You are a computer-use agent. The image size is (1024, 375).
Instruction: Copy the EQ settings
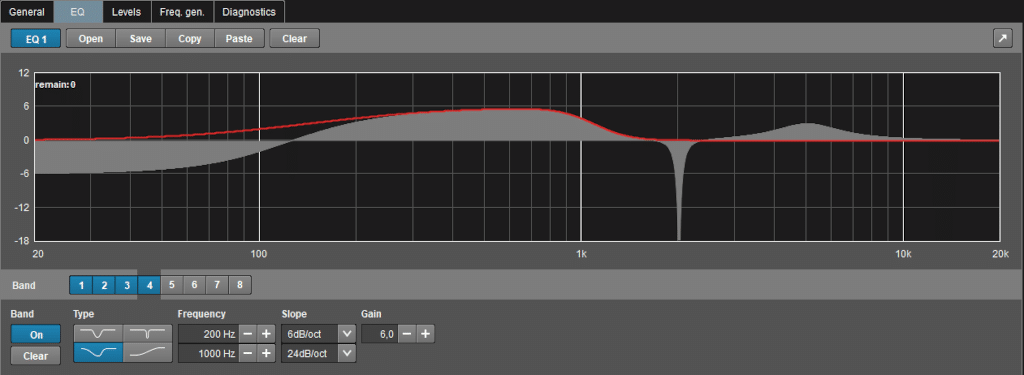190,39
